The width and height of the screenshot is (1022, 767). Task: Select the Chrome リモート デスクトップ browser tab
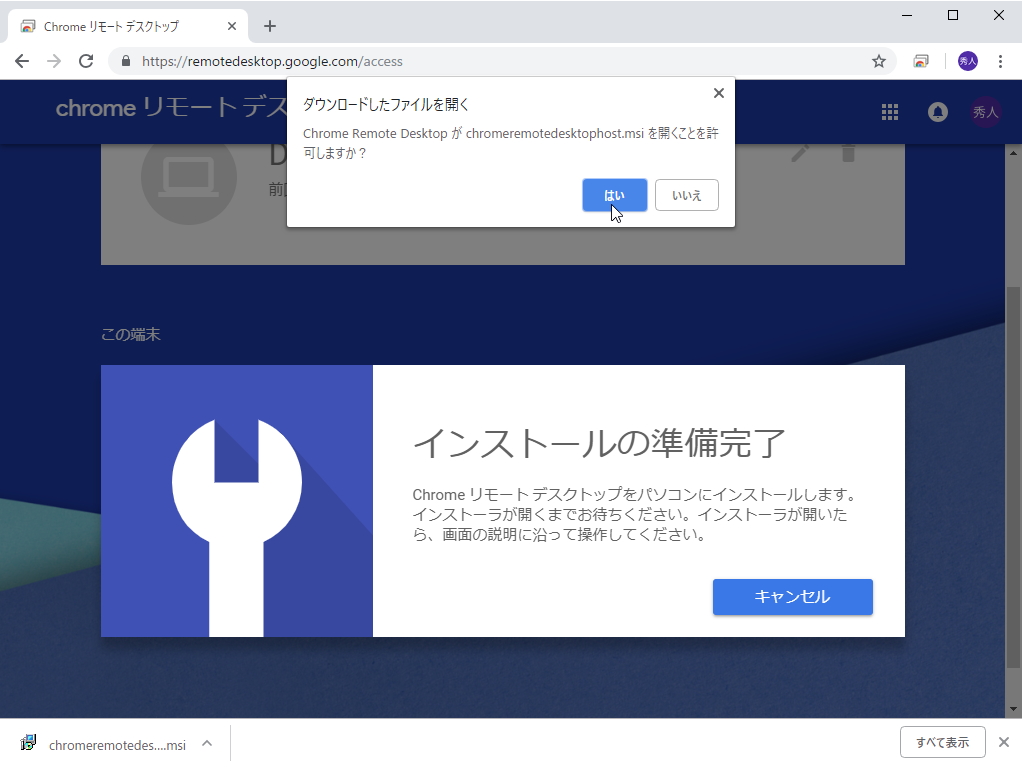coord(120,26)
